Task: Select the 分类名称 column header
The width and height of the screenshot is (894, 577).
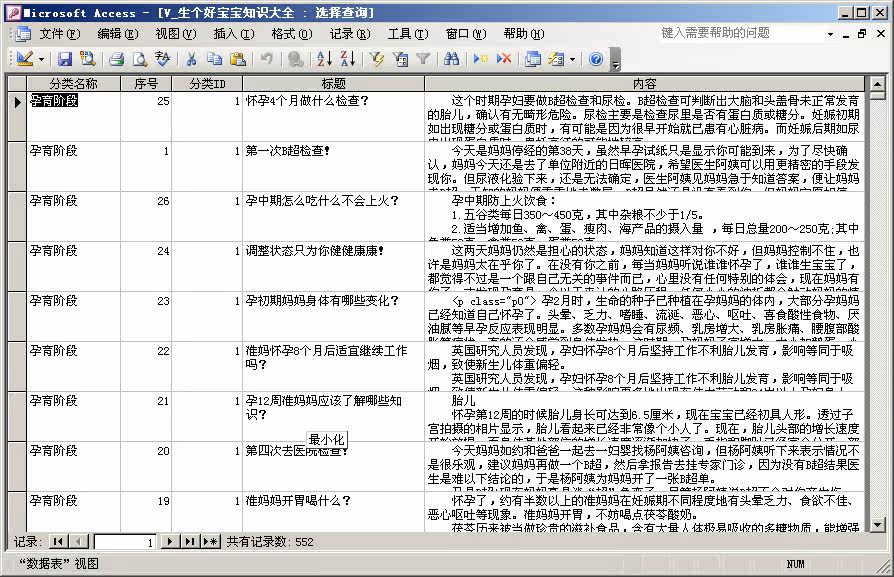Action: tap(74, 84)
